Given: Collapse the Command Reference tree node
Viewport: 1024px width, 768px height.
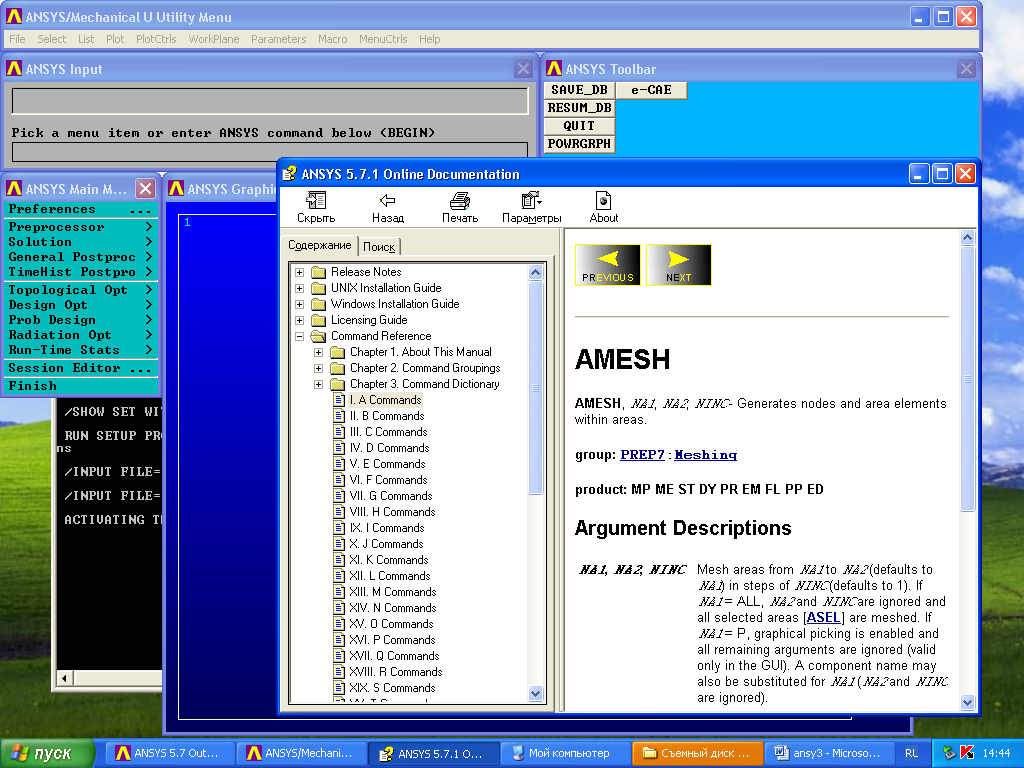Looking at the screenshot, I should point(299,336).
